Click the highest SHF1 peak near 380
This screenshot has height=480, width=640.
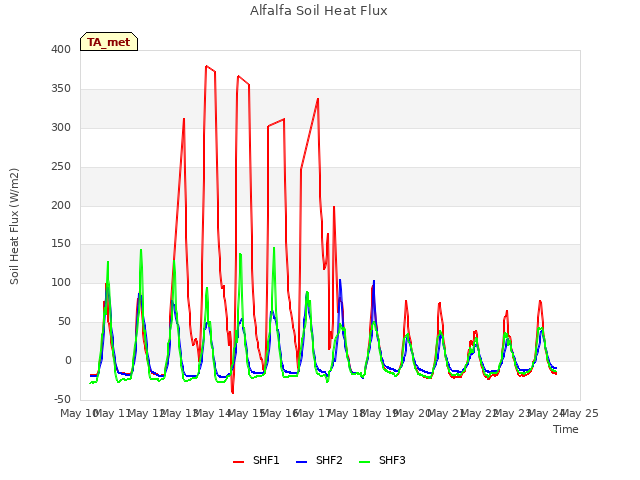207,66
